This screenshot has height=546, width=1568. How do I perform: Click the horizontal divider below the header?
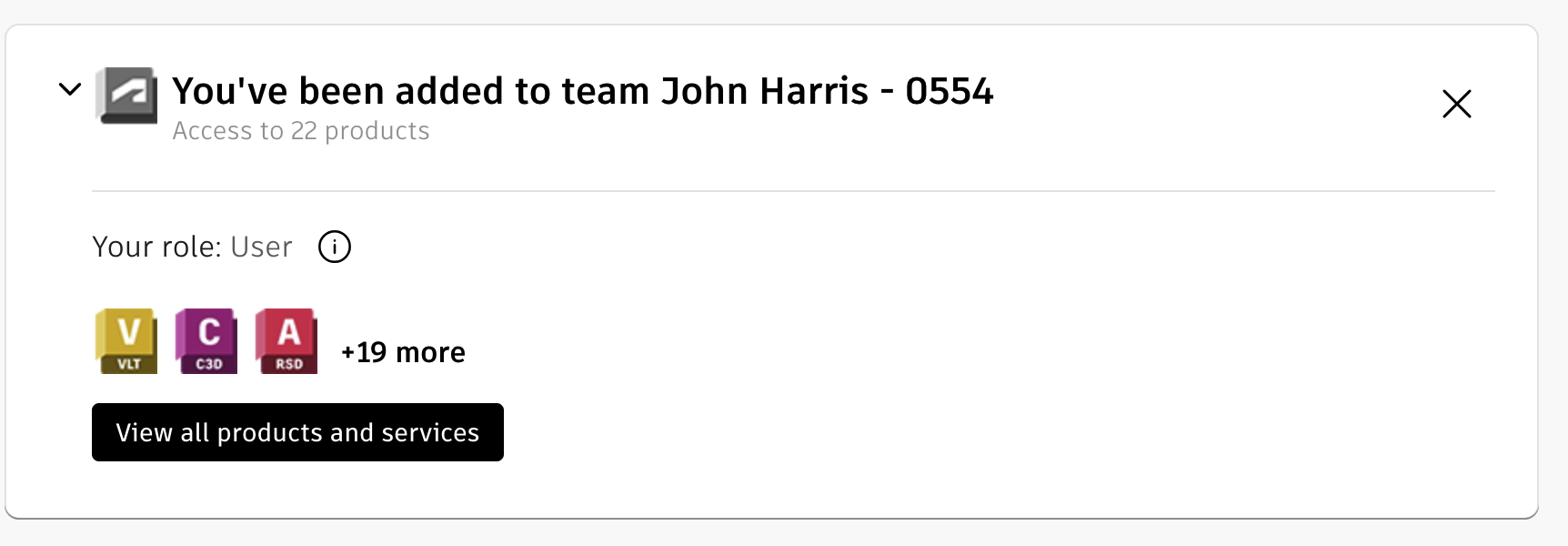tap(793, 191)
